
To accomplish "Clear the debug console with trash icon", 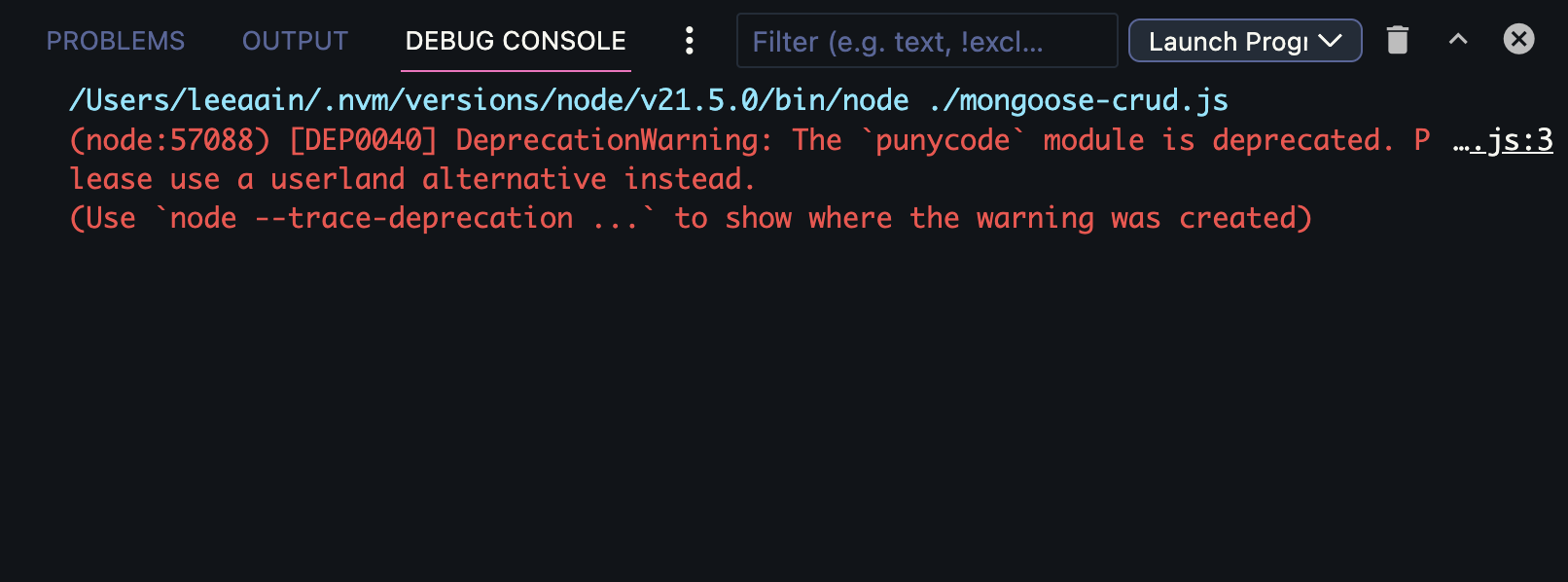I will click(x=1398, y=40).
